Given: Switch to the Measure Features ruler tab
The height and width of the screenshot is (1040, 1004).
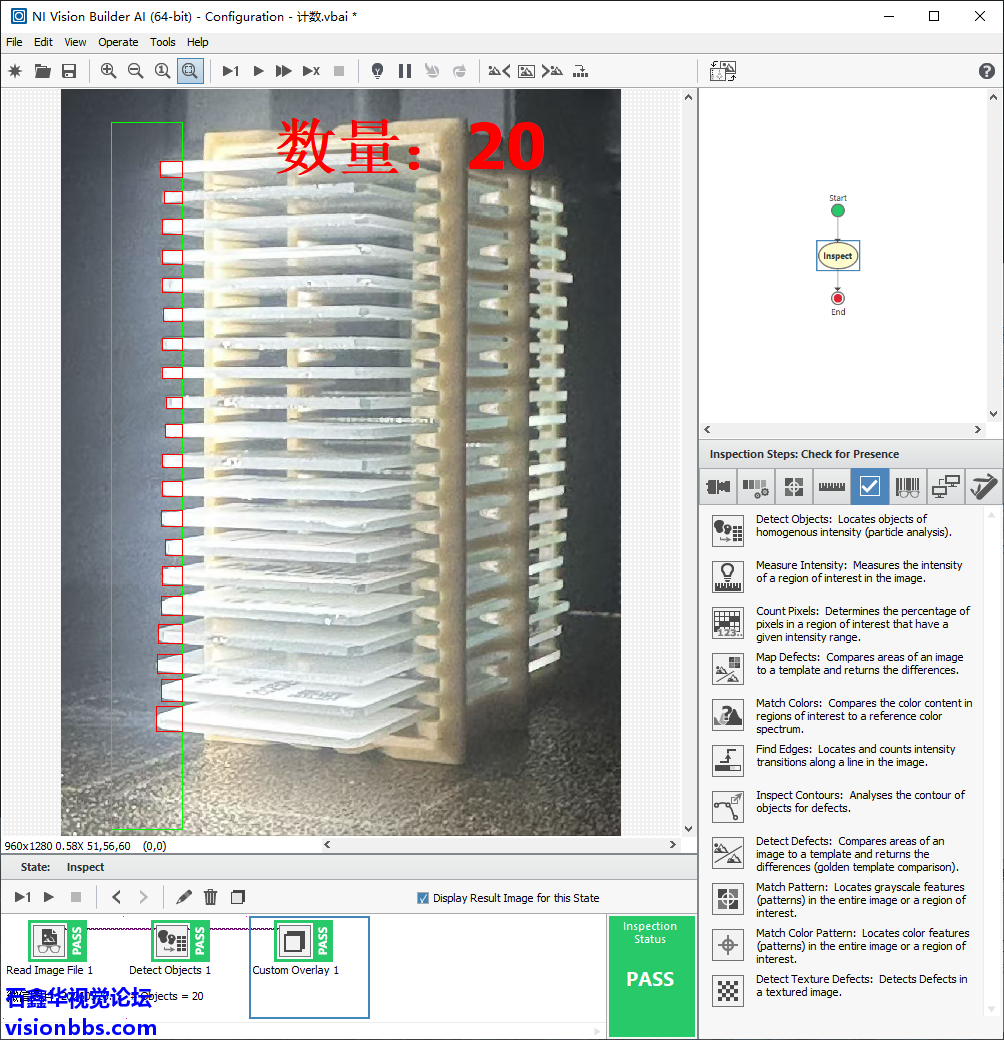Looking at the screenshot, I should (832, 487).
